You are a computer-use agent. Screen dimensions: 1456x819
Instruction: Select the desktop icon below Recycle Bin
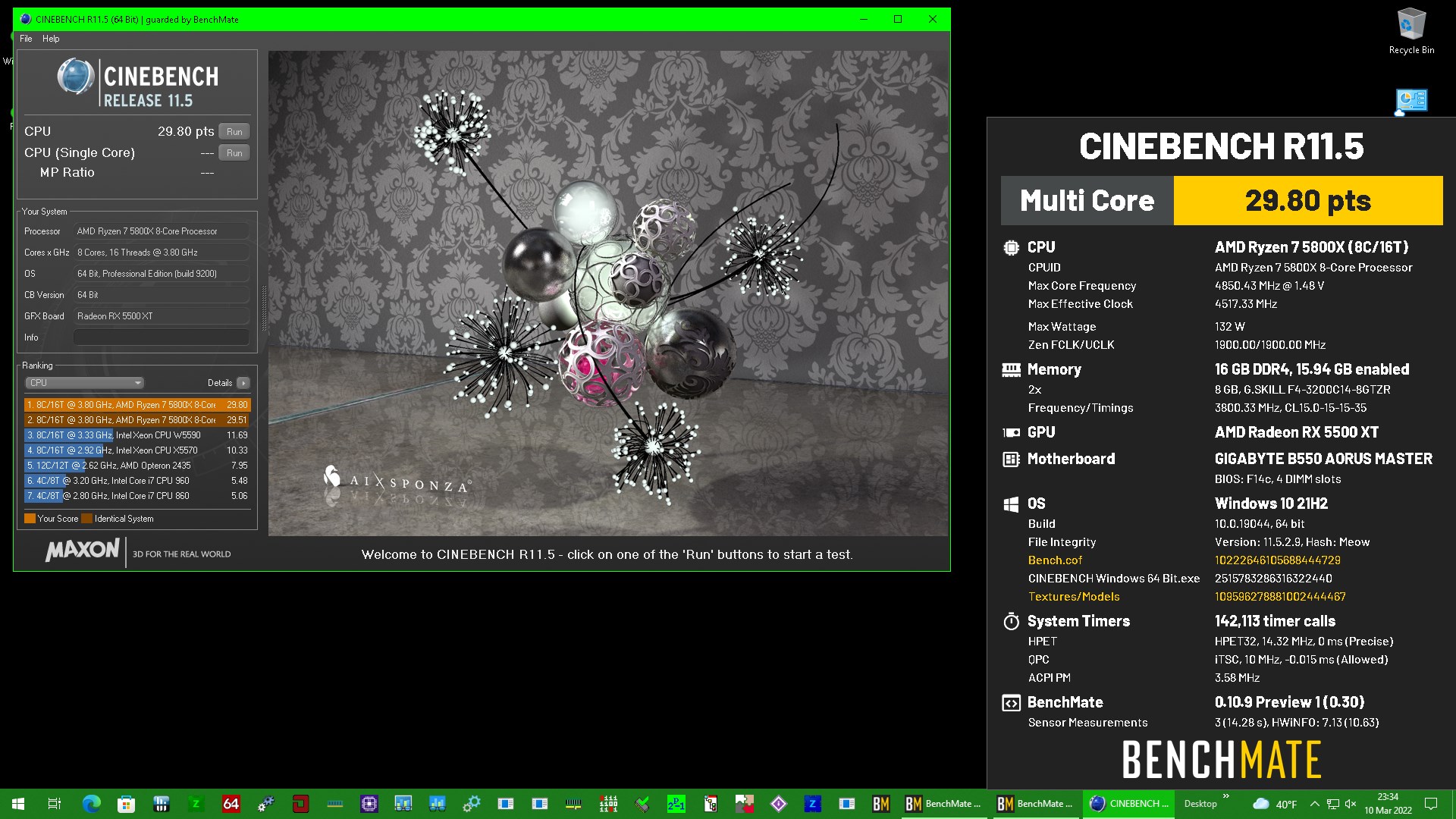pos(1411,102)
